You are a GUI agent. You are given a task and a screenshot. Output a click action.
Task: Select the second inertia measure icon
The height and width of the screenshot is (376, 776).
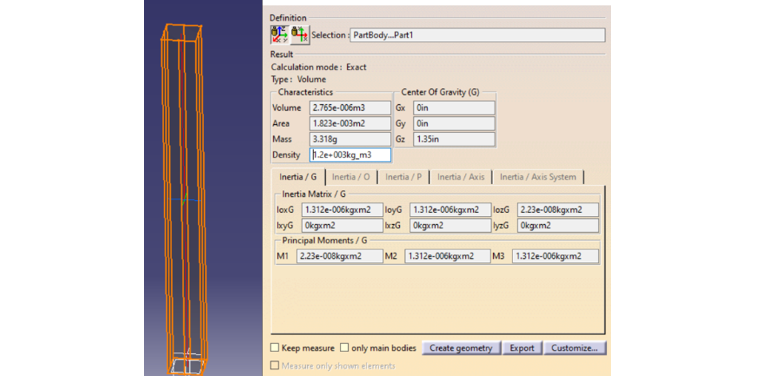pos(299,35)
